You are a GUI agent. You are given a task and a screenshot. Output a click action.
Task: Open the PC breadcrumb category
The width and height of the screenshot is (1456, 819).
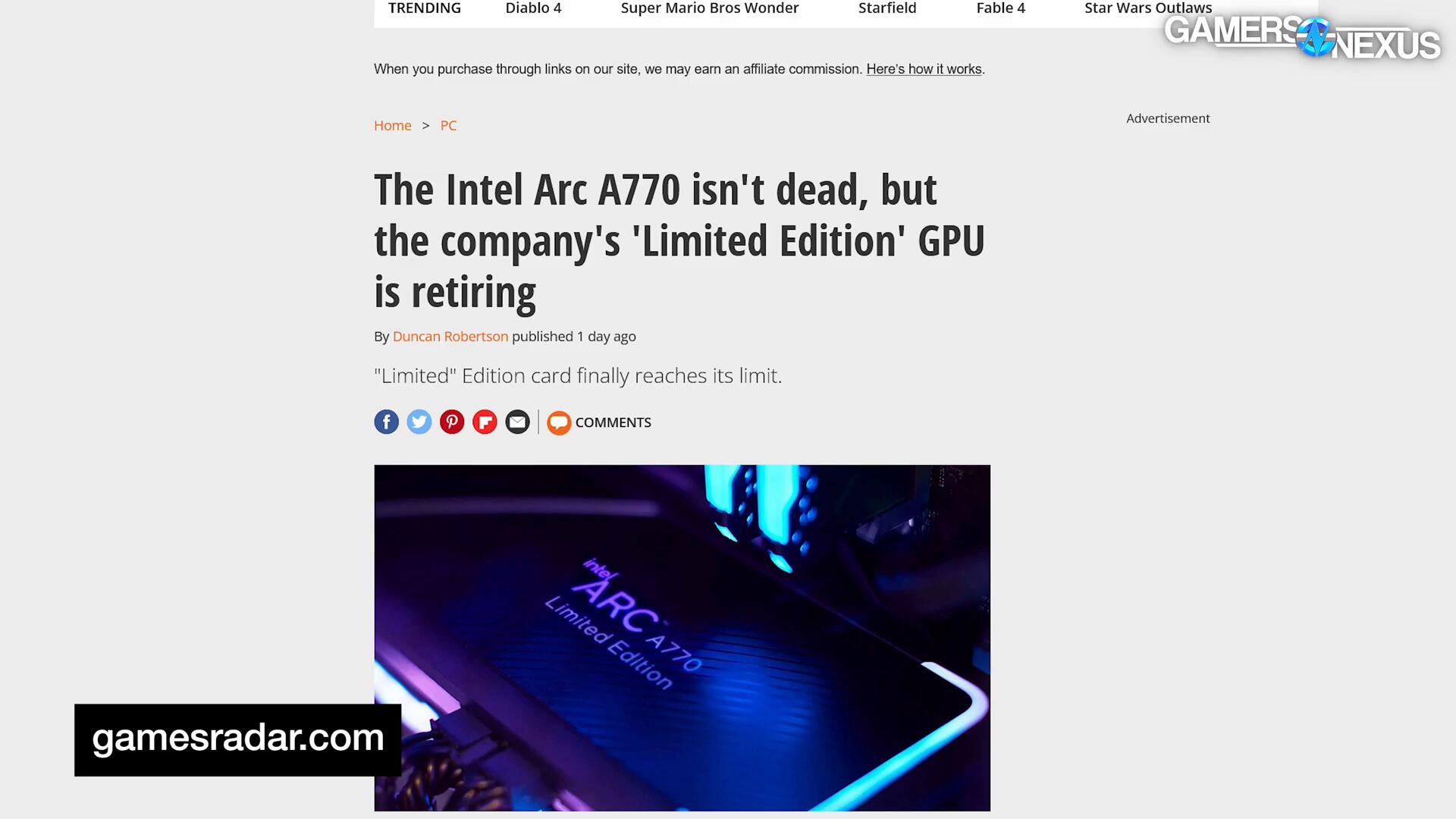[448, 126]
